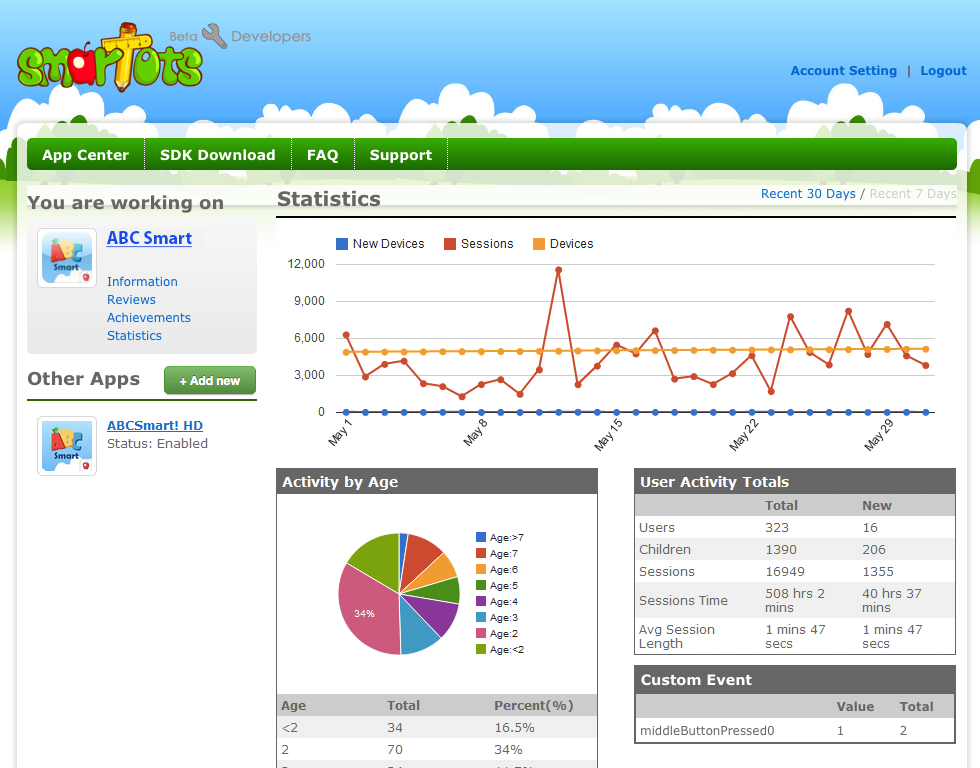The height and width of the screenshot is (768, 980).
Task: Click the Age:2 legend swatch
Action: tap(481, 633)
